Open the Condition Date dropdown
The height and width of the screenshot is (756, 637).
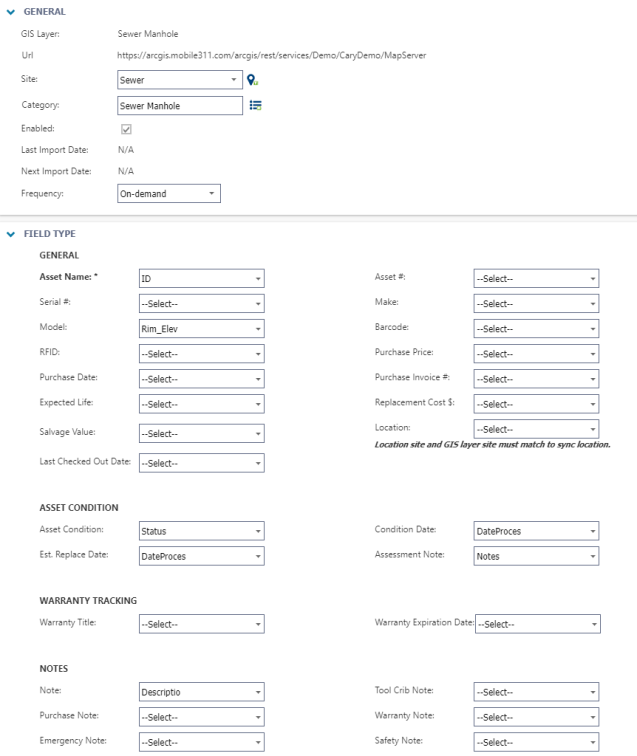pos(536,531)
